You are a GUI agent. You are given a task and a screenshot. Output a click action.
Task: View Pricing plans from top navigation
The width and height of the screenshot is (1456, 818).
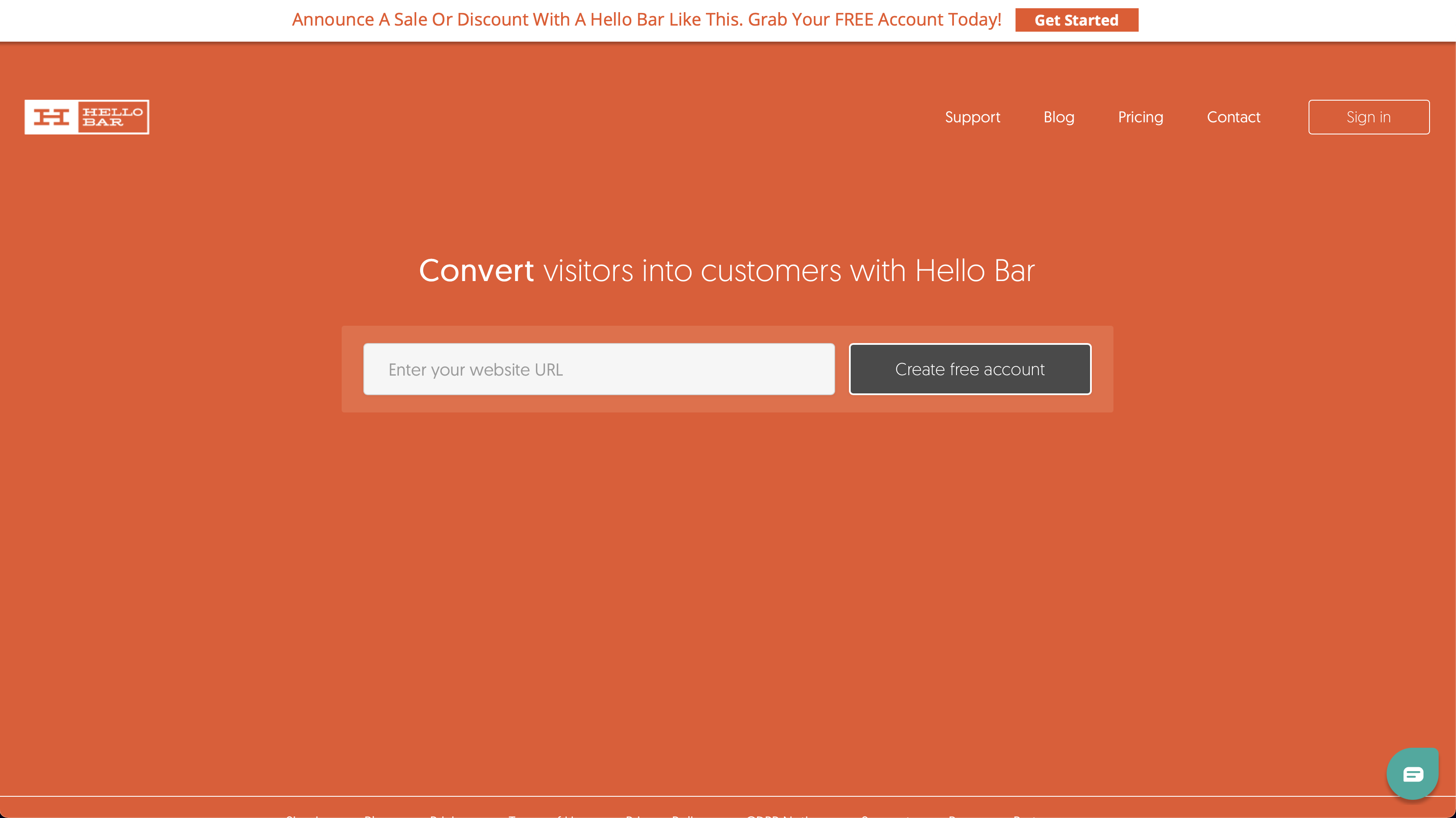click(x=1141, y=116)
